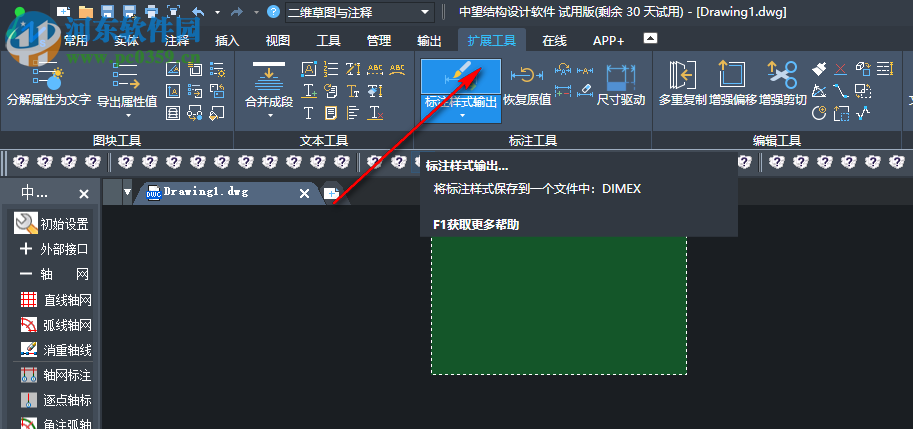
Task: Switch to the 工具 ribbon tab
Action: [328, 40]
